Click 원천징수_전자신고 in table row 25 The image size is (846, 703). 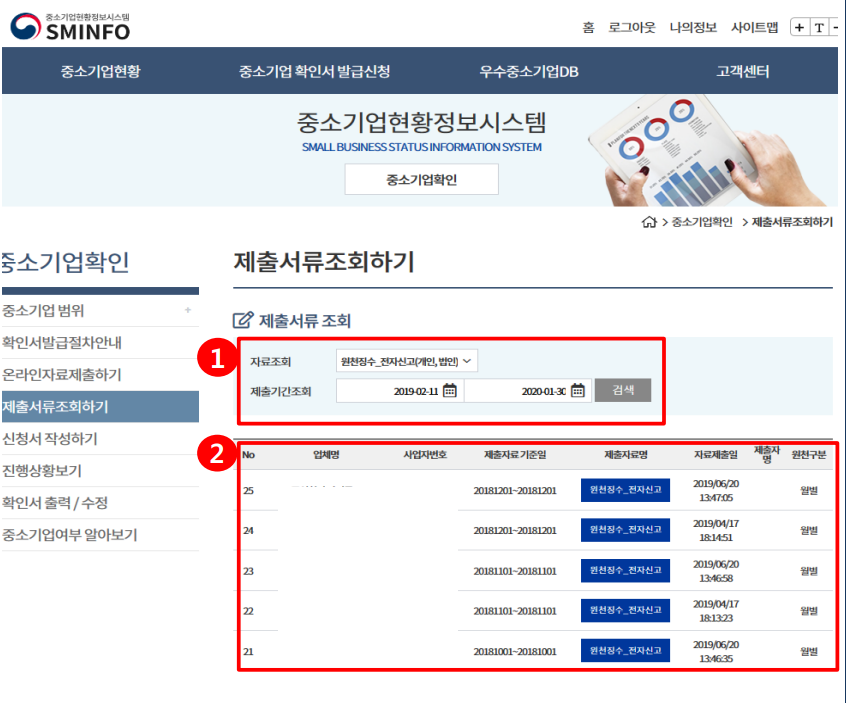625,489
